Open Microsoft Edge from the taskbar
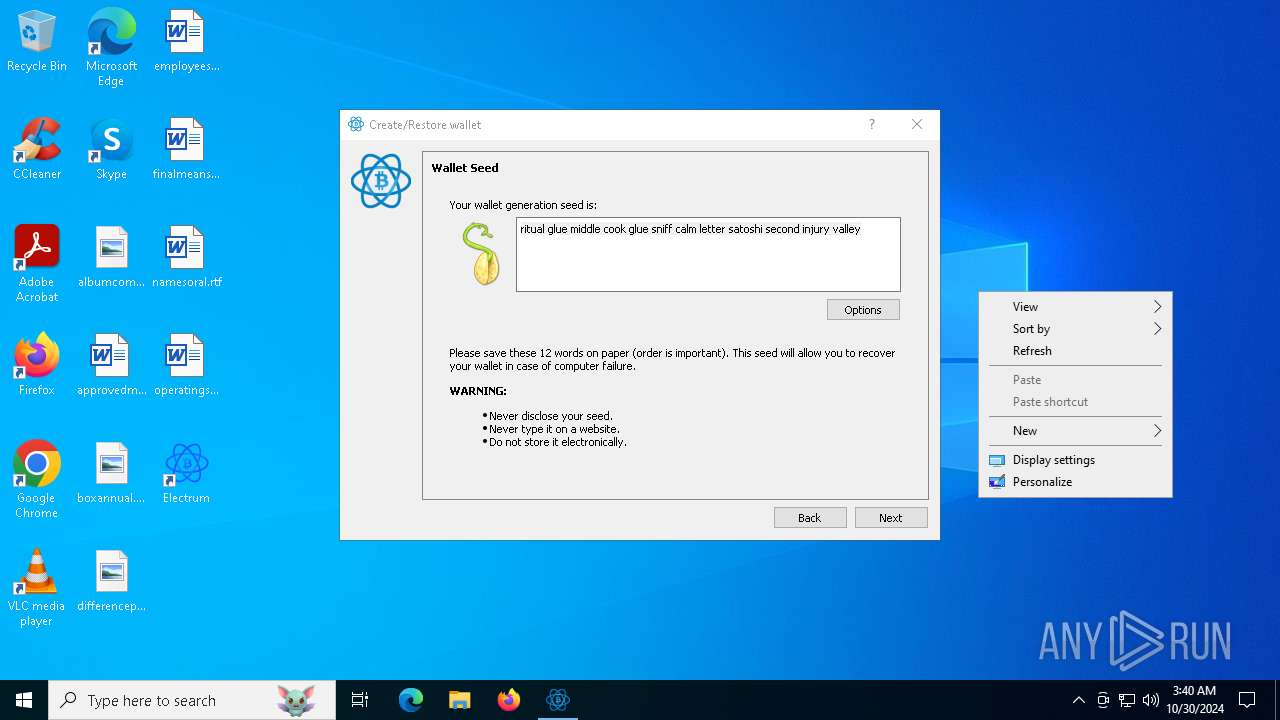The height and width of the screenshot is (720, 1280). coord(411,700)
